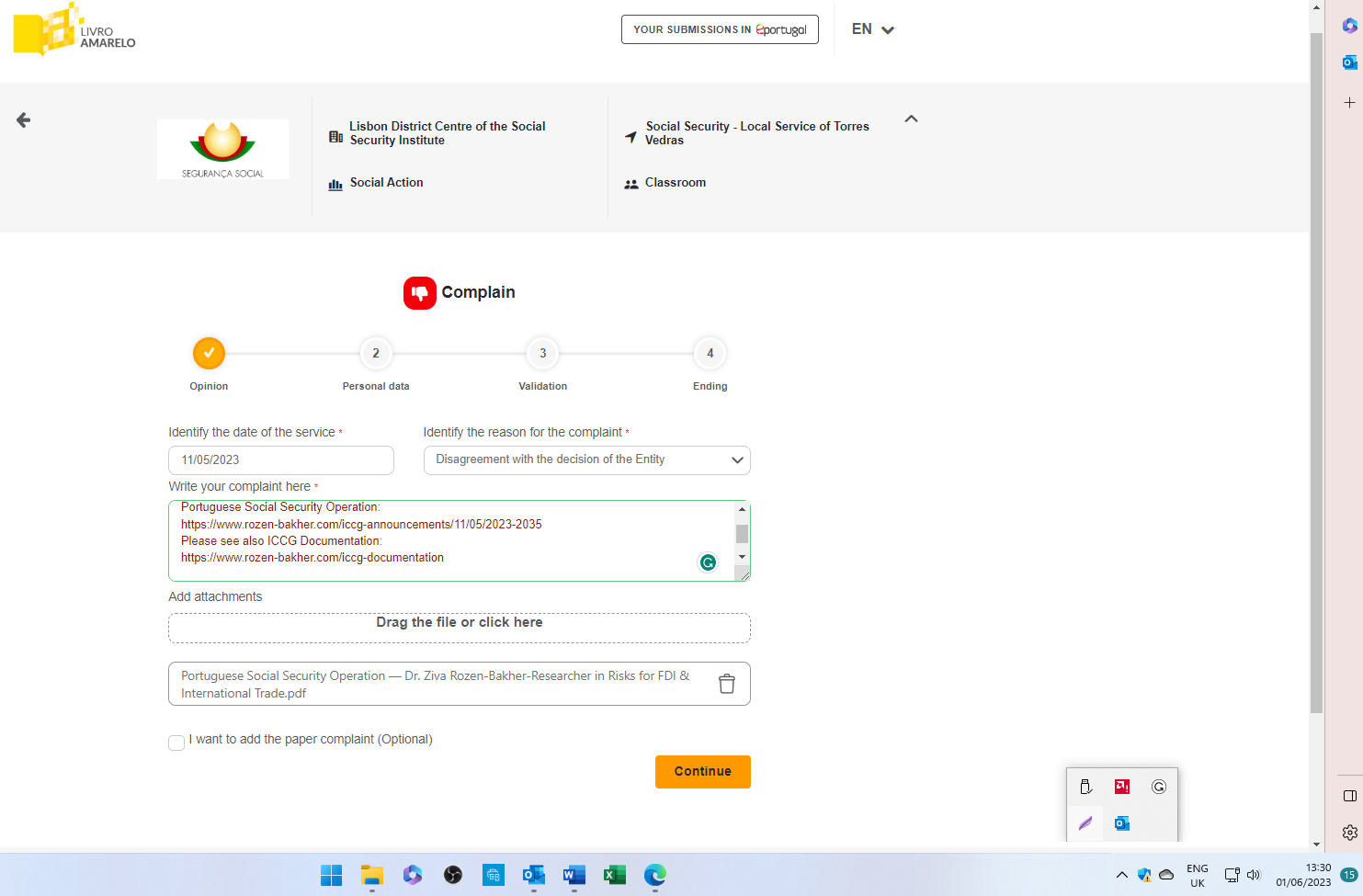Click Windows Security warning tray icon
The image size is (1363, 896).
(1144, 875)
